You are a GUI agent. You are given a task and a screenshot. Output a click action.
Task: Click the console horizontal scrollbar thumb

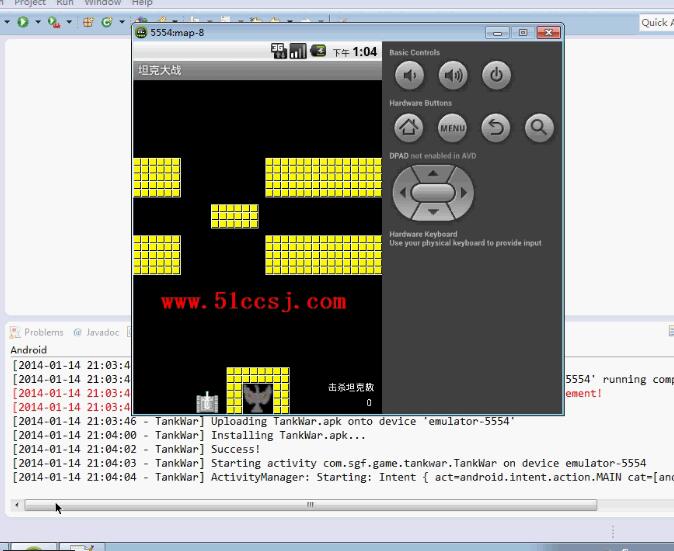(310, 505)
